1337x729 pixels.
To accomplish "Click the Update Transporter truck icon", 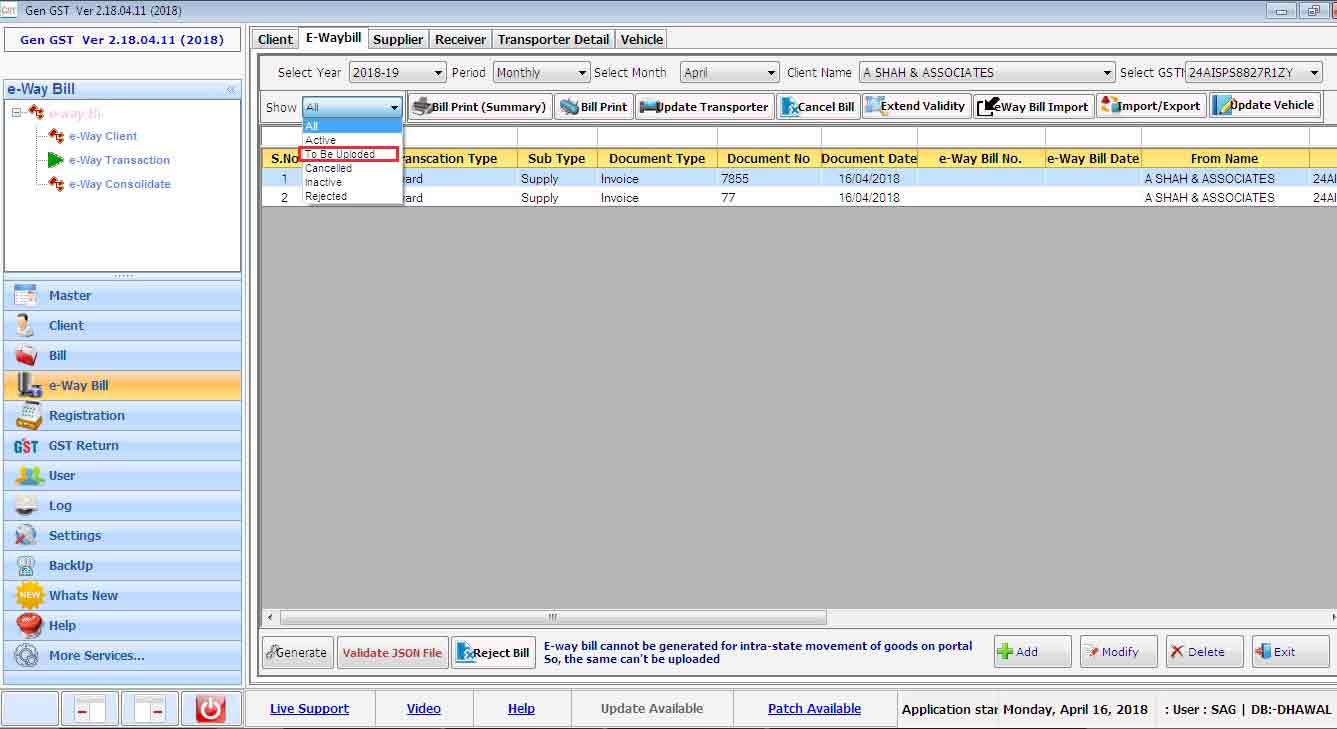I will pos(649,107).
